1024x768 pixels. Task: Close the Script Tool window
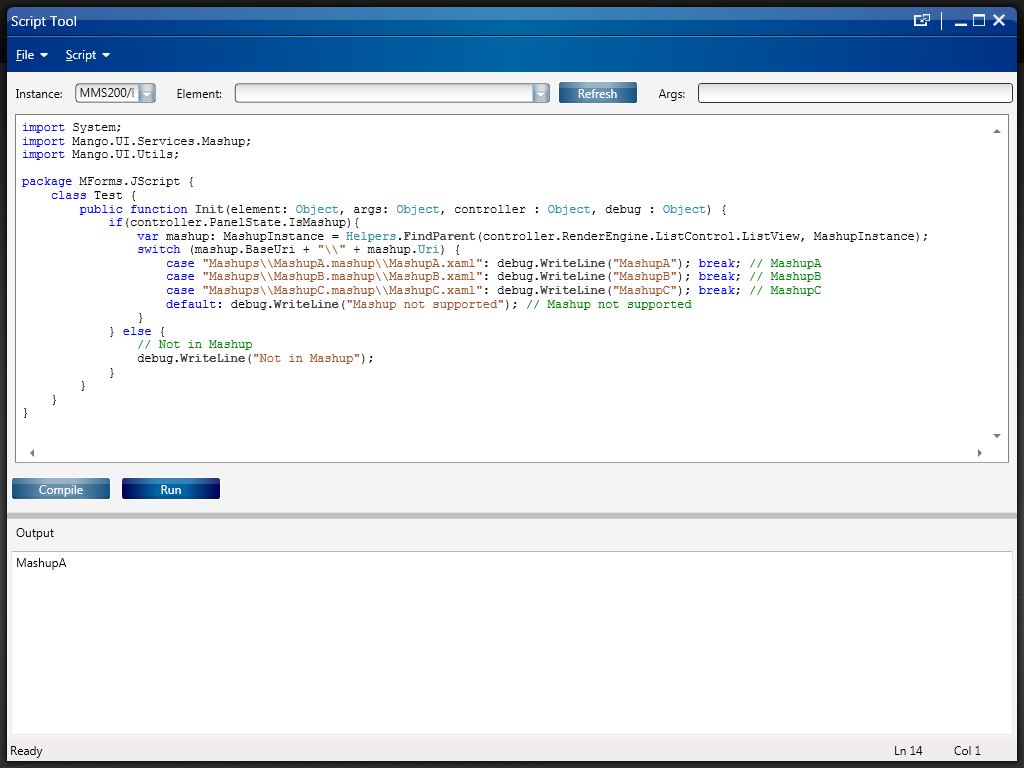click(998, 20)
